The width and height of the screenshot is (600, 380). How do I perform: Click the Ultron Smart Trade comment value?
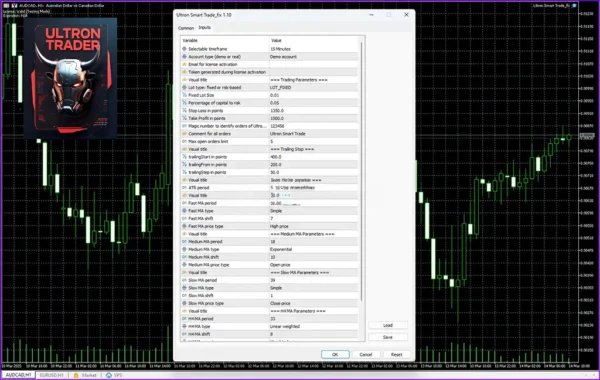tap(314, 134)
